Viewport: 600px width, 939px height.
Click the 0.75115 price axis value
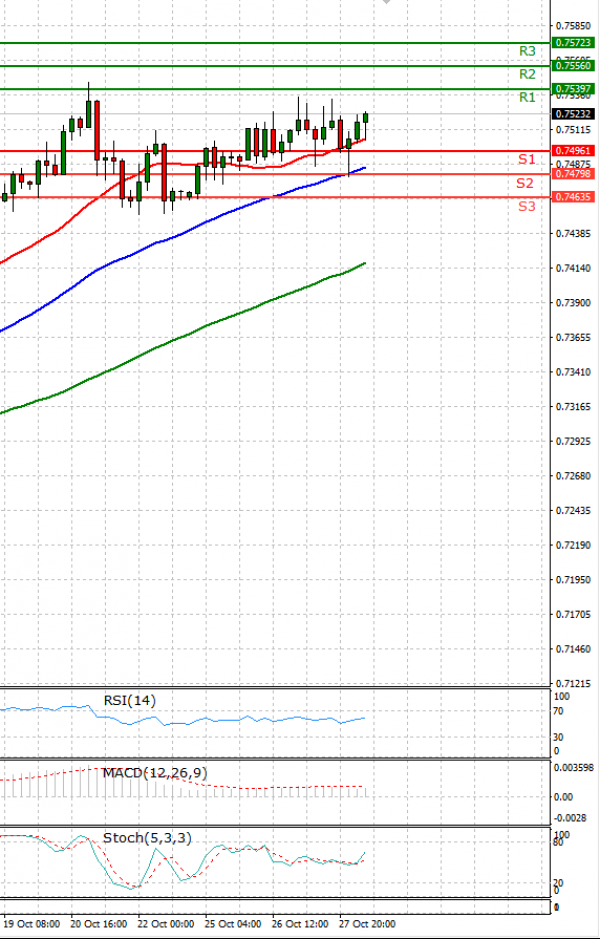(x=573, y=130)
